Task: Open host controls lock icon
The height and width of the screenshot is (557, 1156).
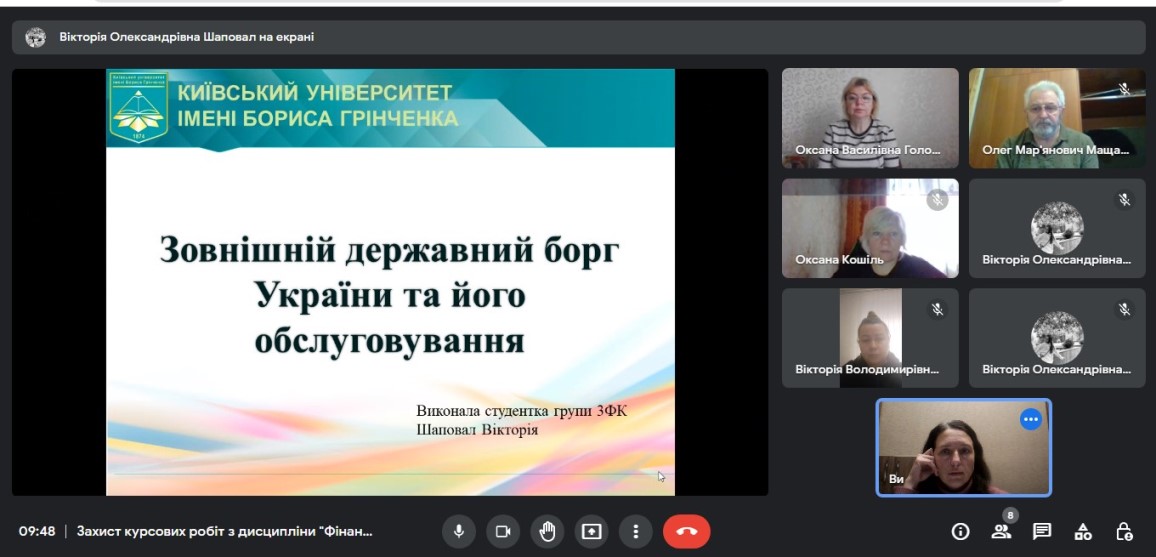Action: (1124, 531)
